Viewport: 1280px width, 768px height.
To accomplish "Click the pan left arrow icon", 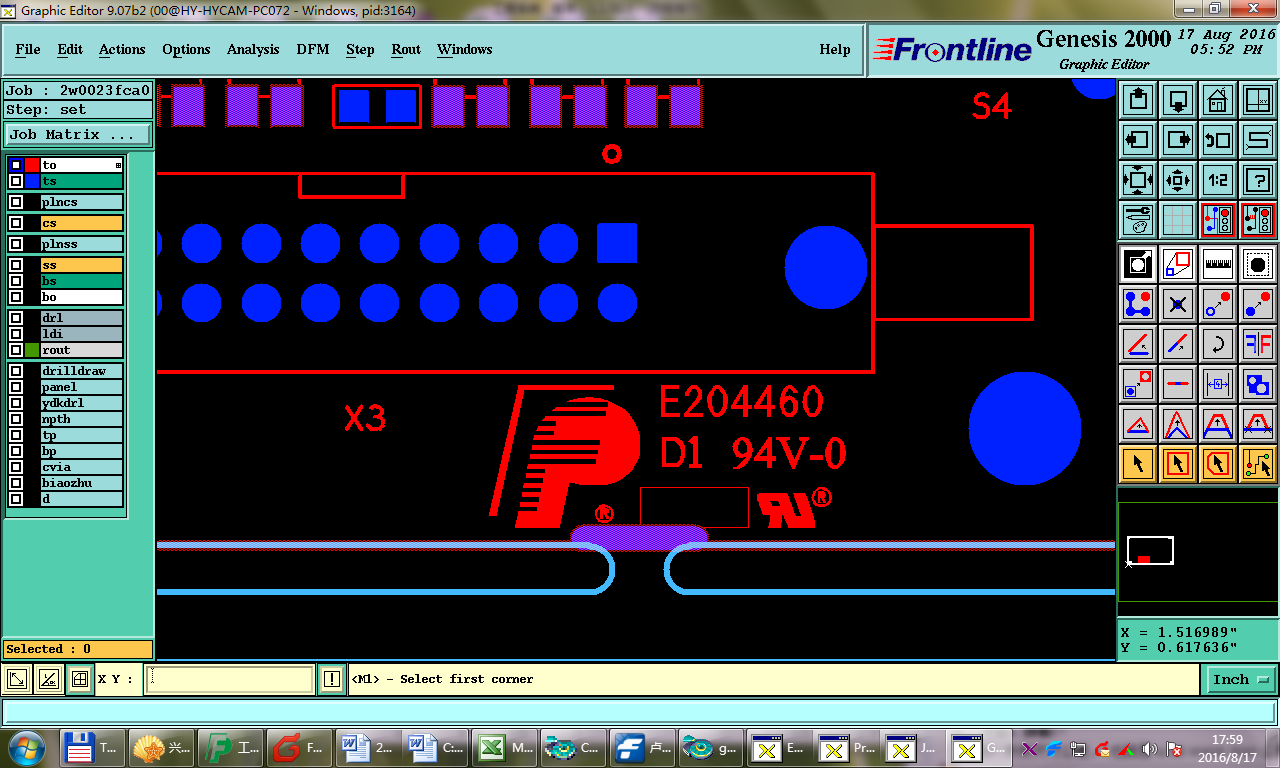I will (x=1138, y=140).
